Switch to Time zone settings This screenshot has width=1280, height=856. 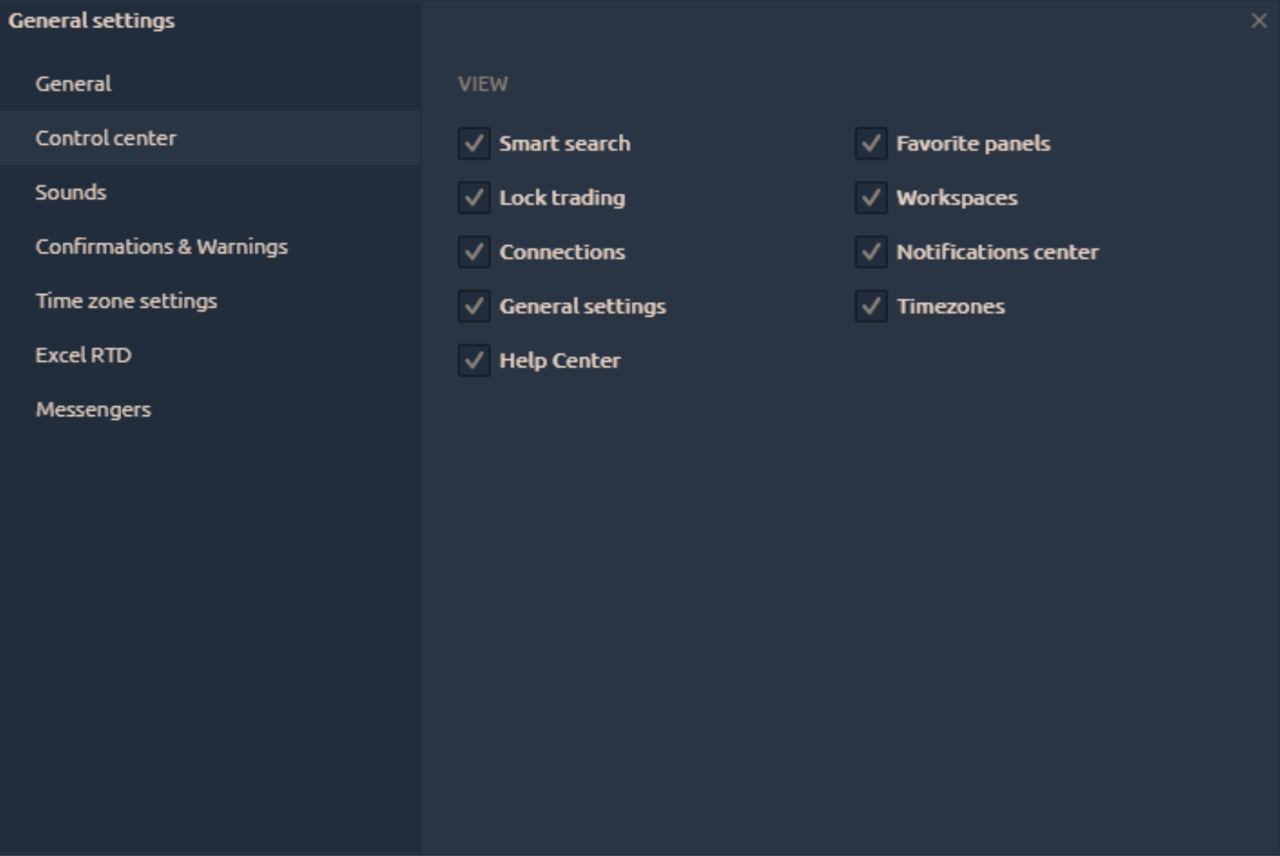126,301
